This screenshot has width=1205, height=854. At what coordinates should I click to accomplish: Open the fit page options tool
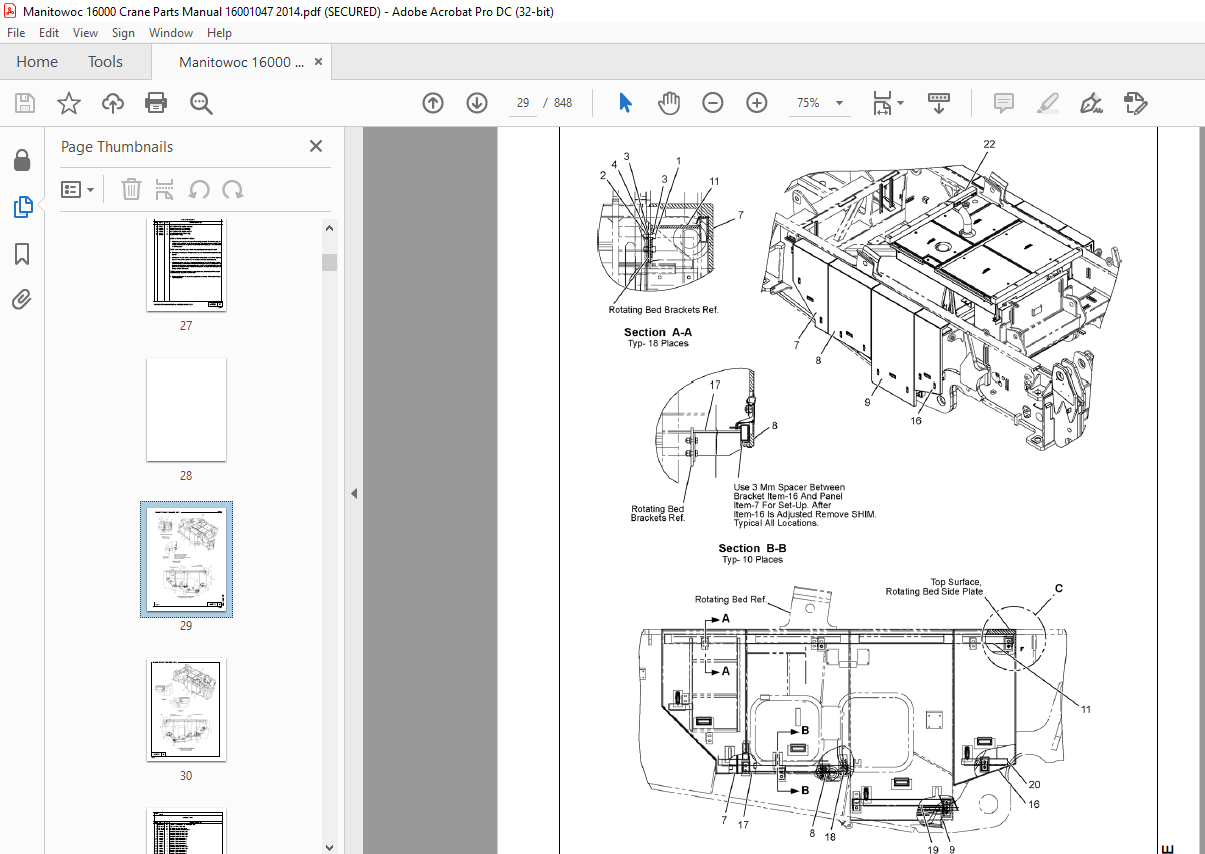(881, 103)
